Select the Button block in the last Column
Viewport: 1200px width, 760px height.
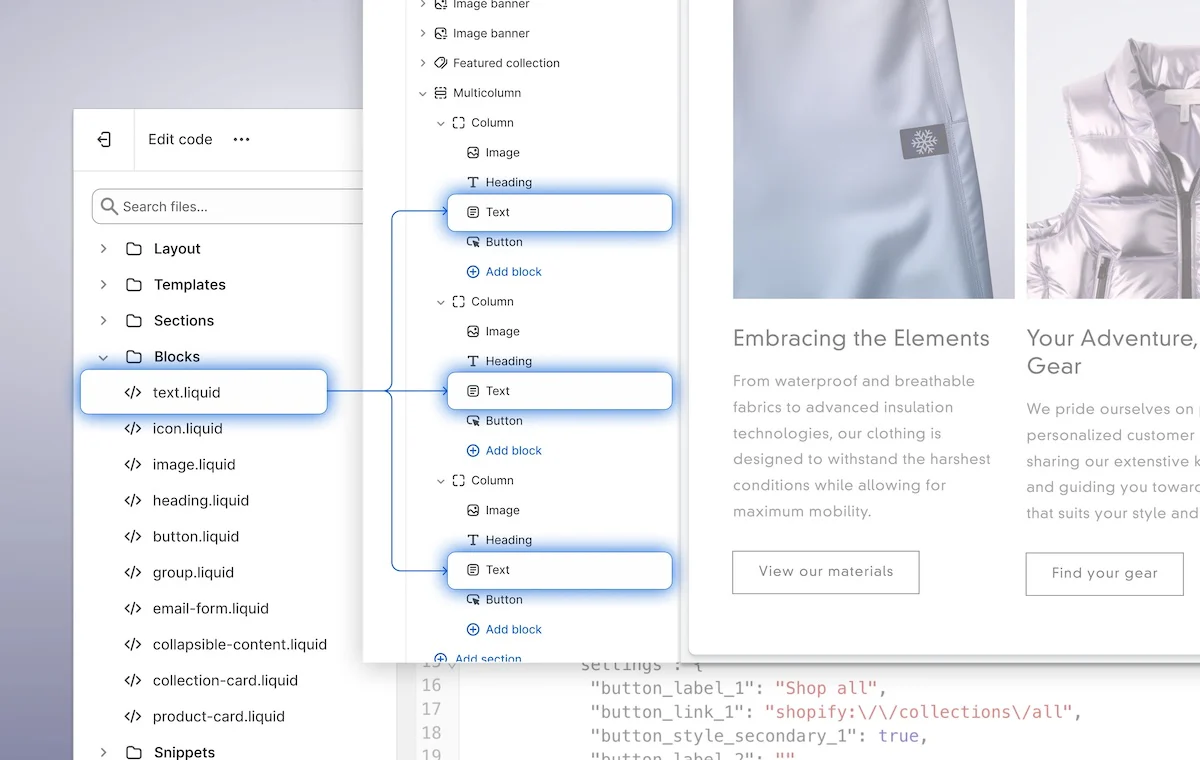[503, 600]
